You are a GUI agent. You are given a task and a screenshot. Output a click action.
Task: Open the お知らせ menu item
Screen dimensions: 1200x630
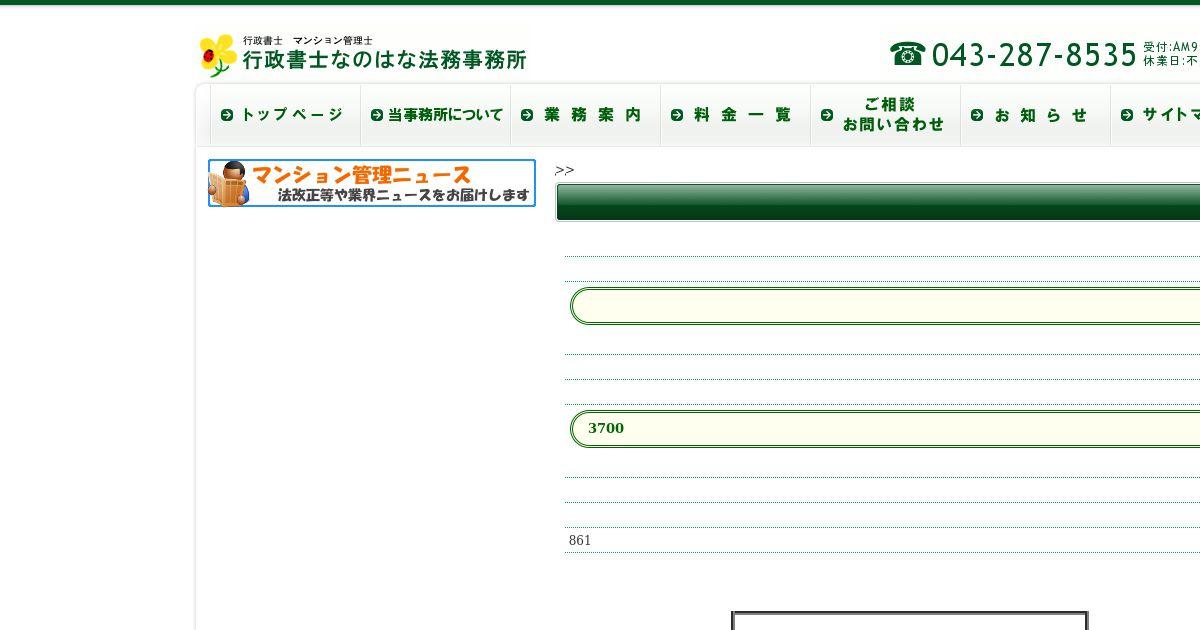pos(1036,115)
